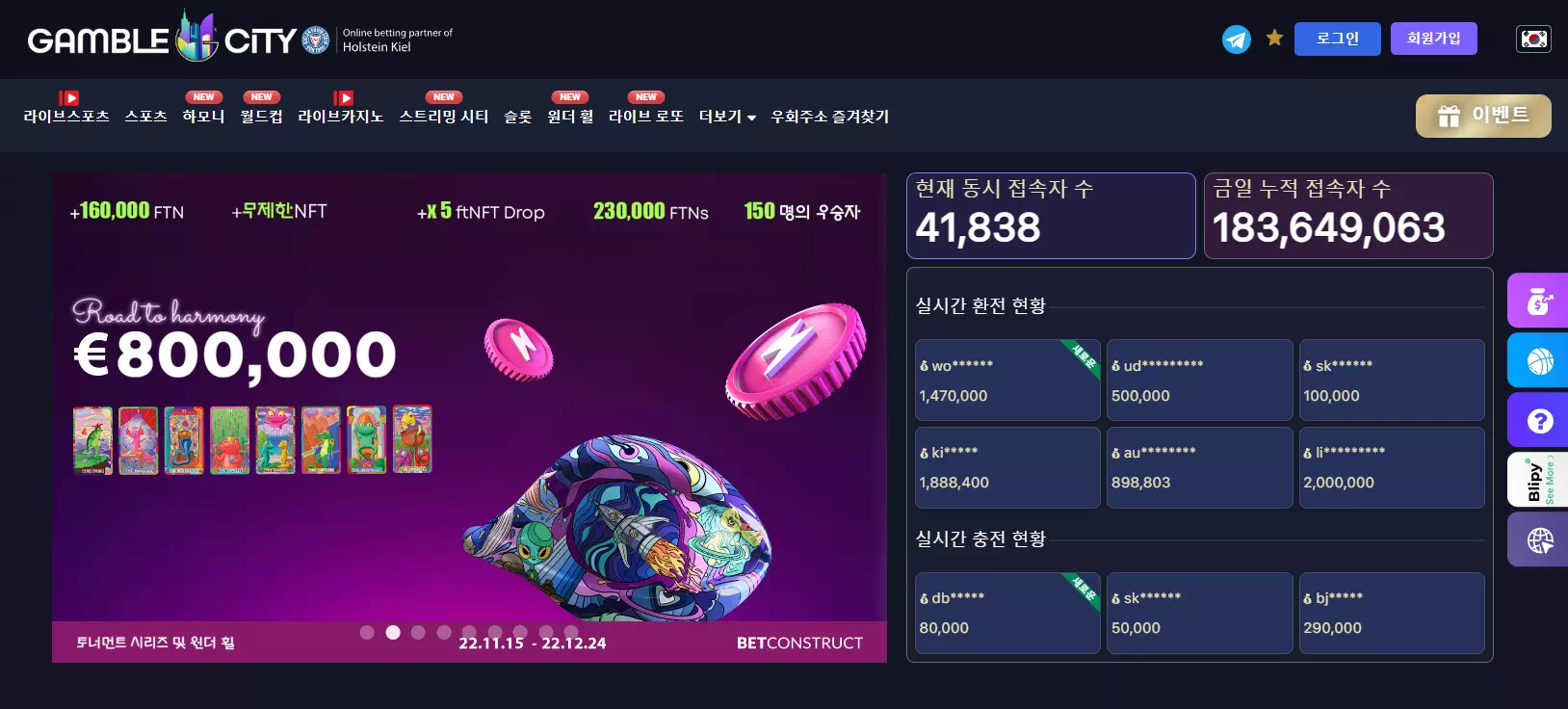
Task: Select the third carousel slide dot
Action: [x=418, y=633]
